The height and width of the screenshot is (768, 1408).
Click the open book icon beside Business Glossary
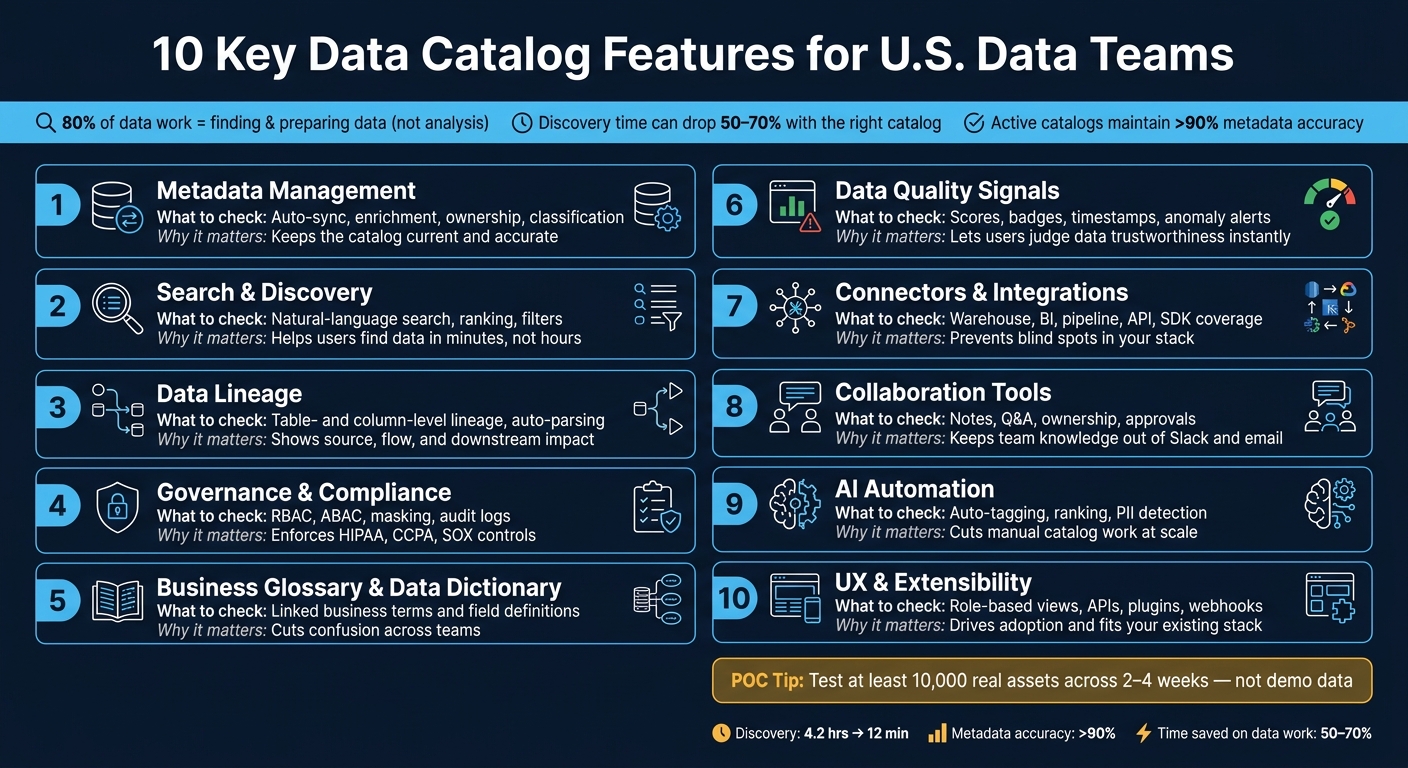(x=117, y=603)
